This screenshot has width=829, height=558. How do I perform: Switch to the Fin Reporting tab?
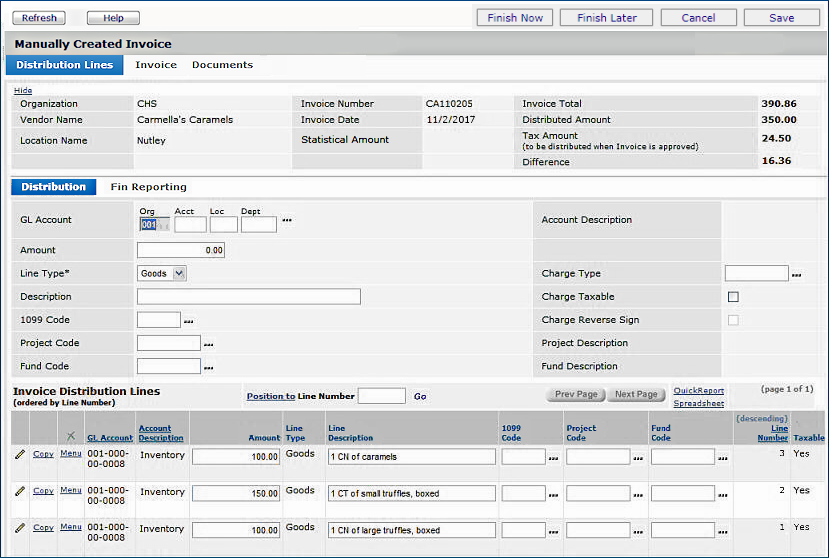click(x=148, y=187)
